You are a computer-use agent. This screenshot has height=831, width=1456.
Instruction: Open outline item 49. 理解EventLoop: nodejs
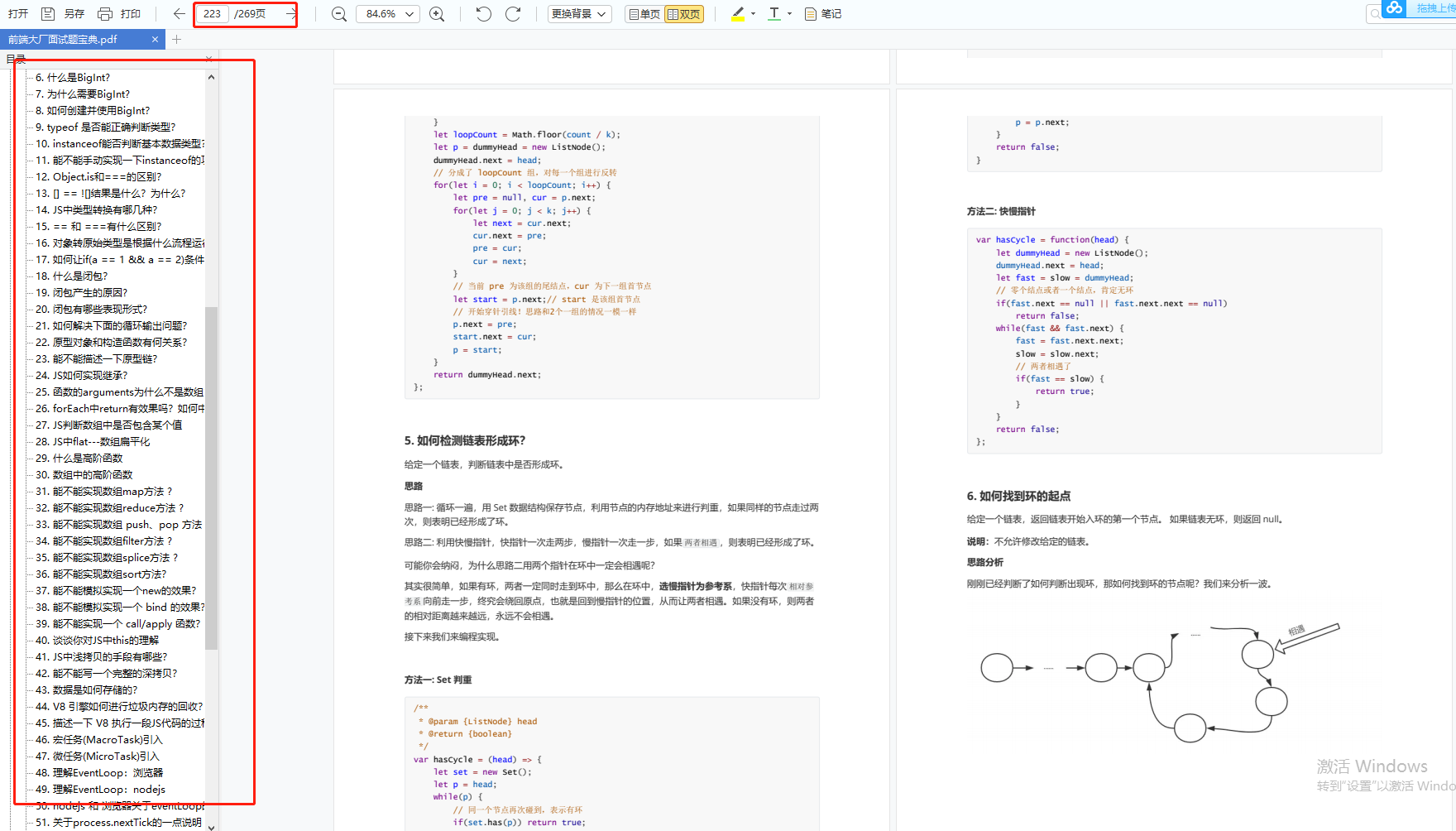point(101,789)
